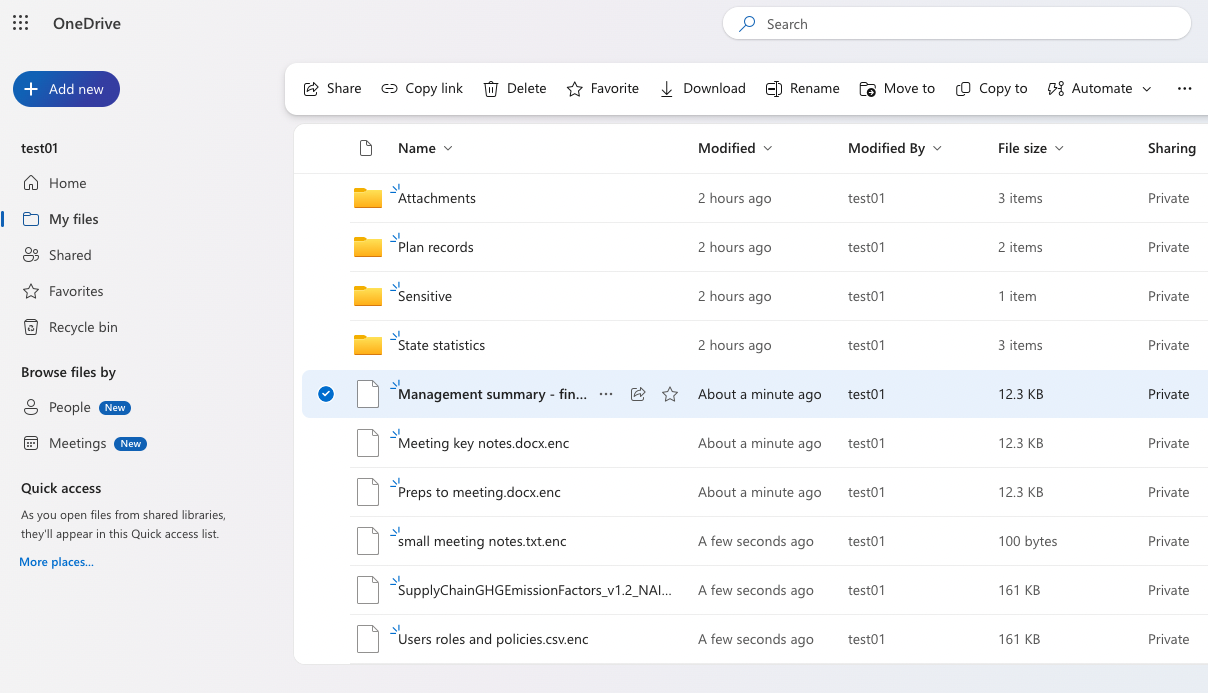Screen dimensions: 1208x693
Task: Open the Copy to tool
Action: pyautogui.click(x=991, y=88)
